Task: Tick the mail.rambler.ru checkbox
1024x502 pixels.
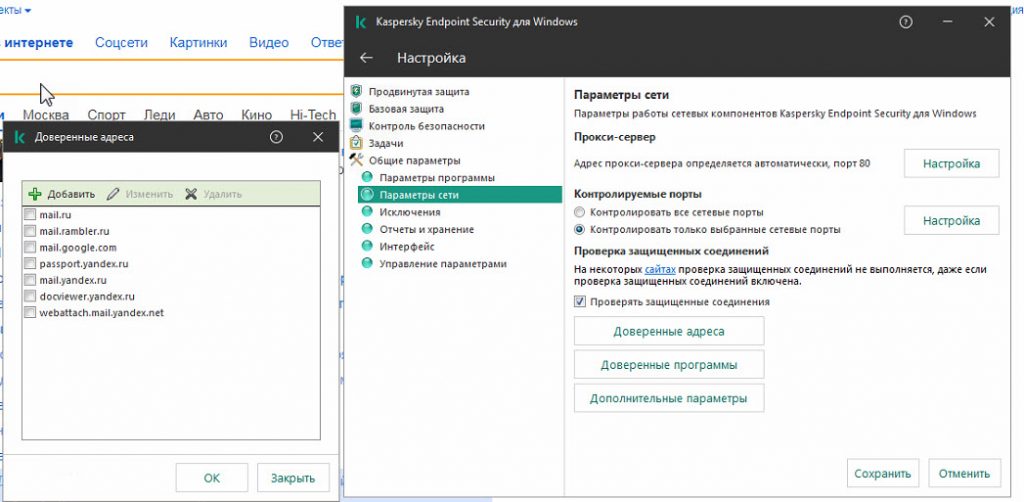Action: coord(30,230)
